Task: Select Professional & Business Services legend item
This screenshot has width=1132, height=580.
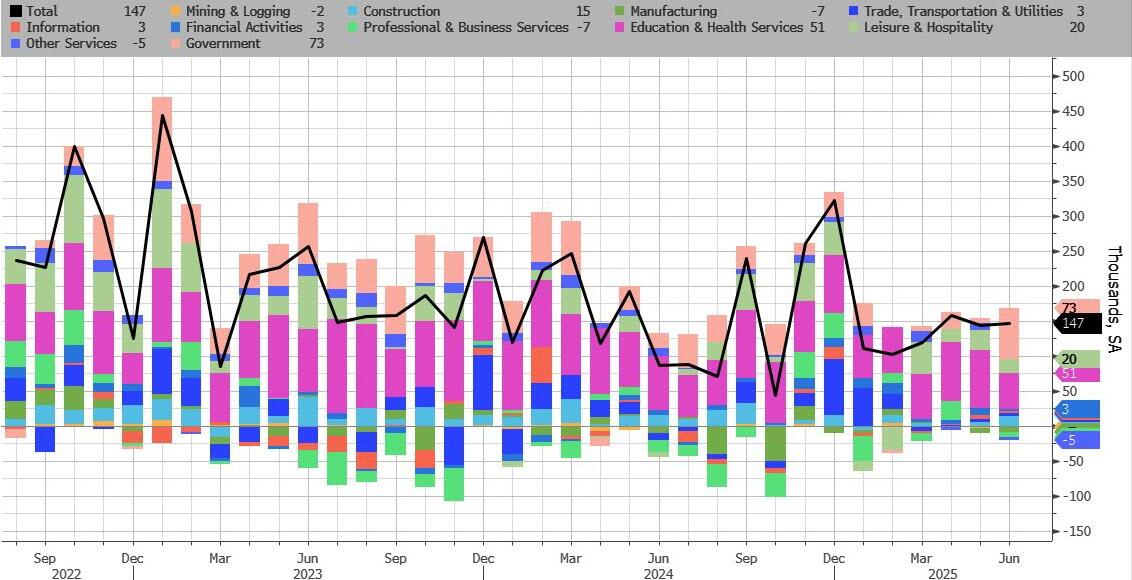Action: 464,28
